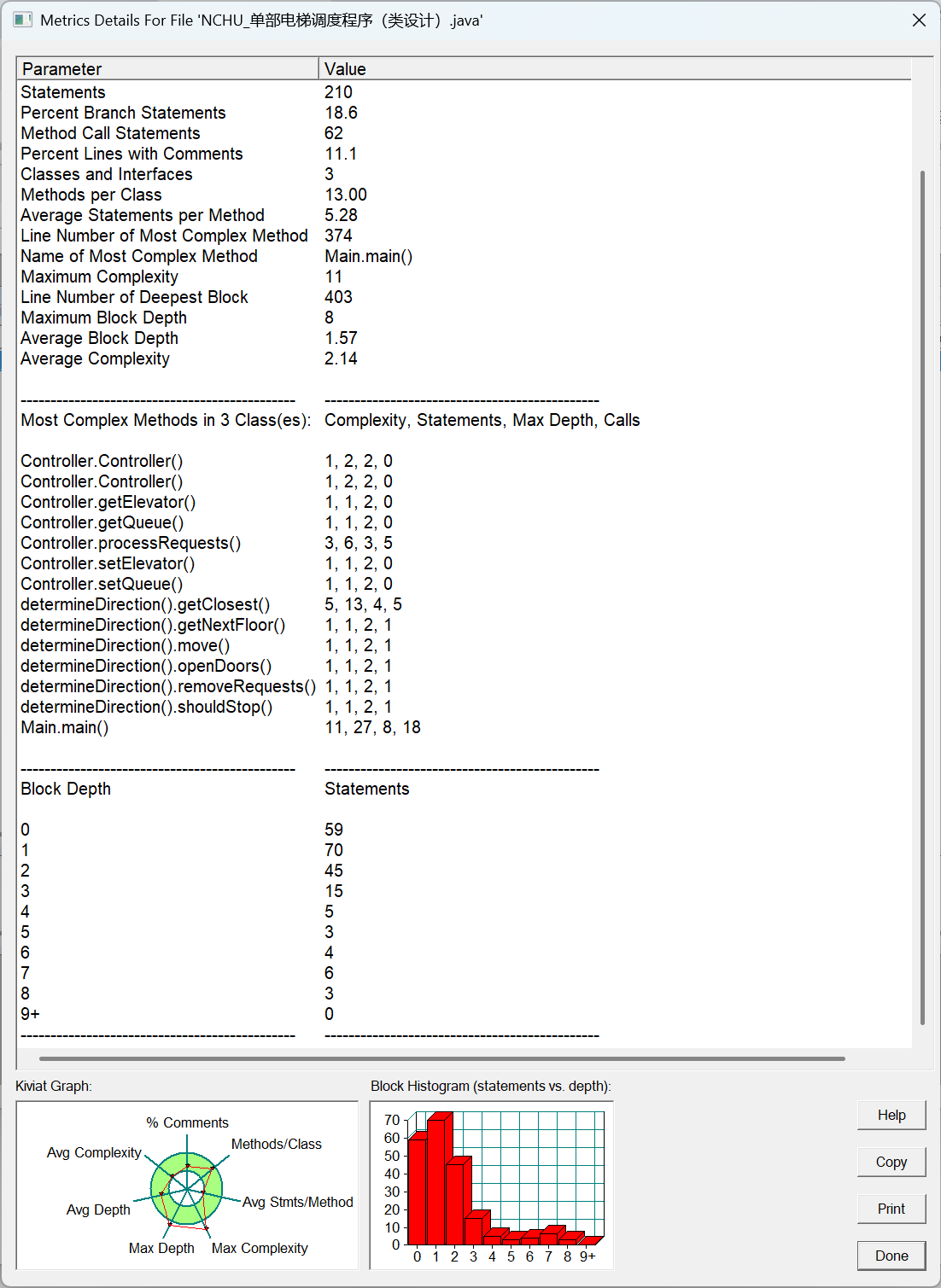This screenshot has height=1288, width=941.
Task: Select the Average Block Depth row
Action: point(464,338)
